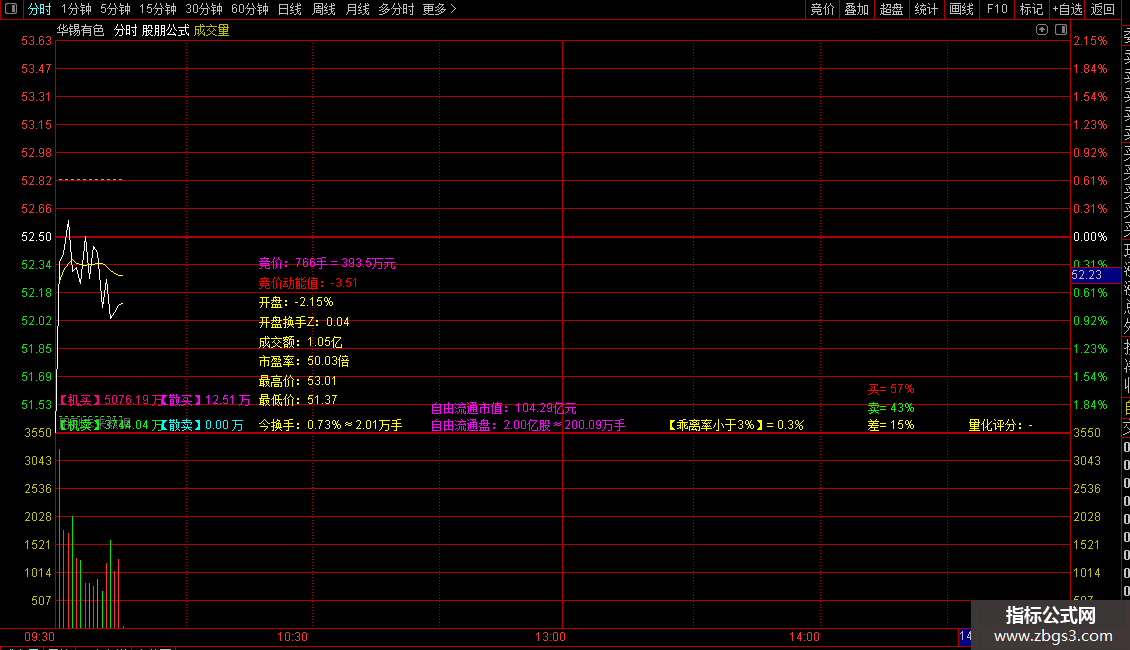Click the 买= 57% buy ratio text
Viewport: 1130px width, 650px height.
point(891,389)
